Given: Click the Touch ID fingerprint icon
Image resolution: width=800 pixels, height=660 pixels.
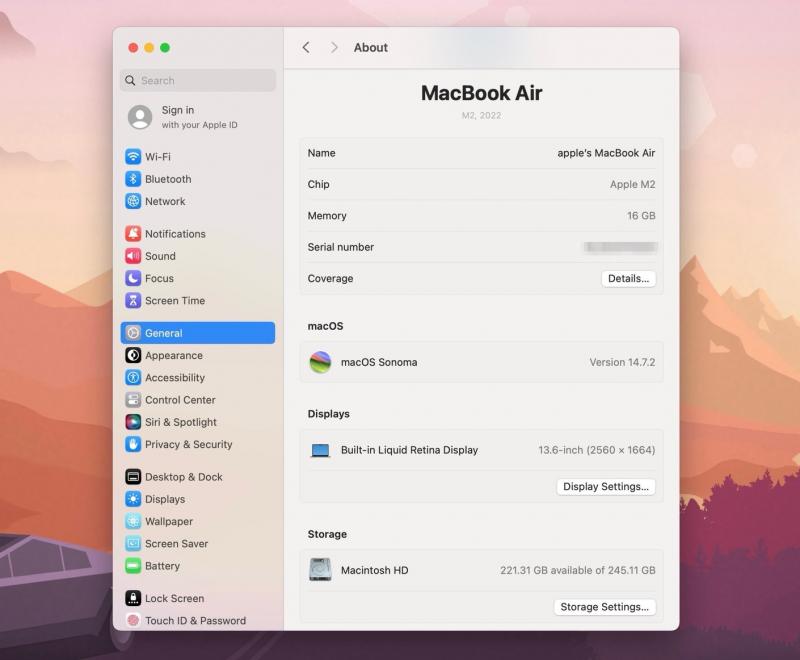Looking at the screenshot, I should [133, 621].
